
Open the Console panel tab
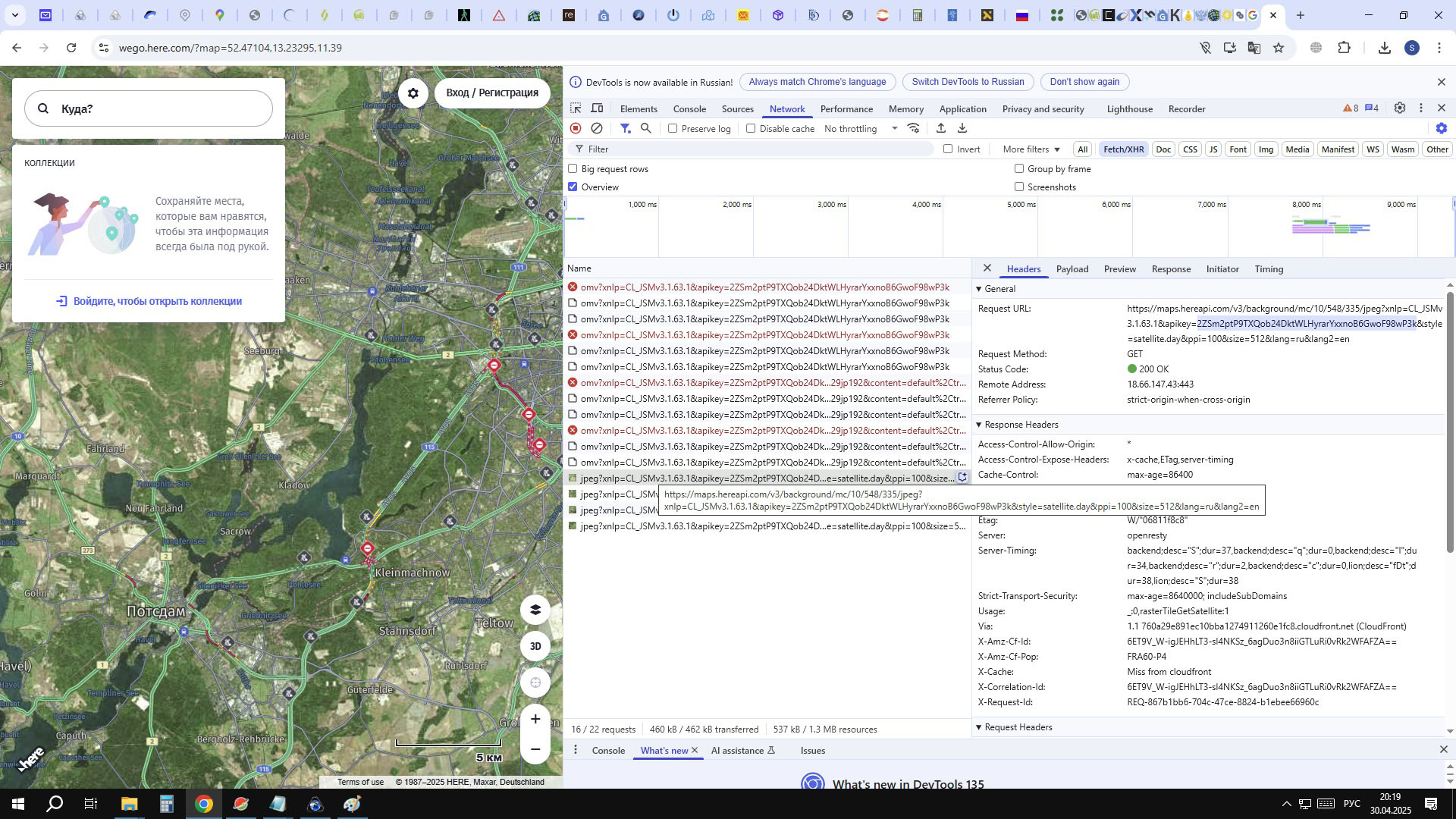(689, 109)
